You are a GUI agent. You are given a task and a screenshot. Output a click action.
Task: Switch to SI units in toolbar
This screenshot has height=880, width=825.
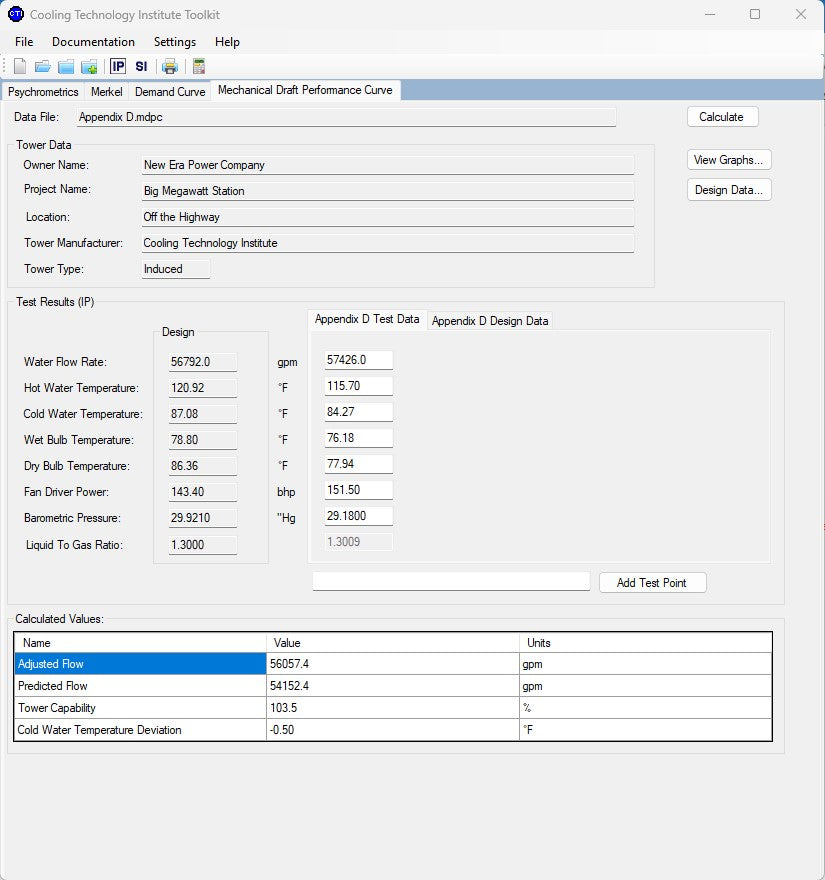point(141,67)
